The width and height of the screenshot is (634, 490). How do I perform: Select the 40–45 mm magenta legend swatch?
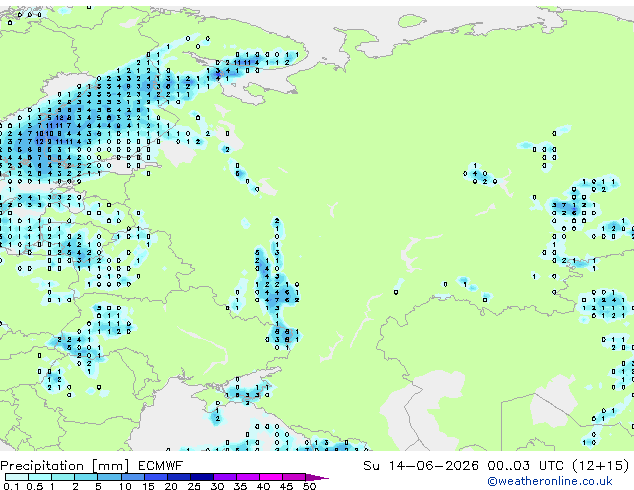coord(271,477)
